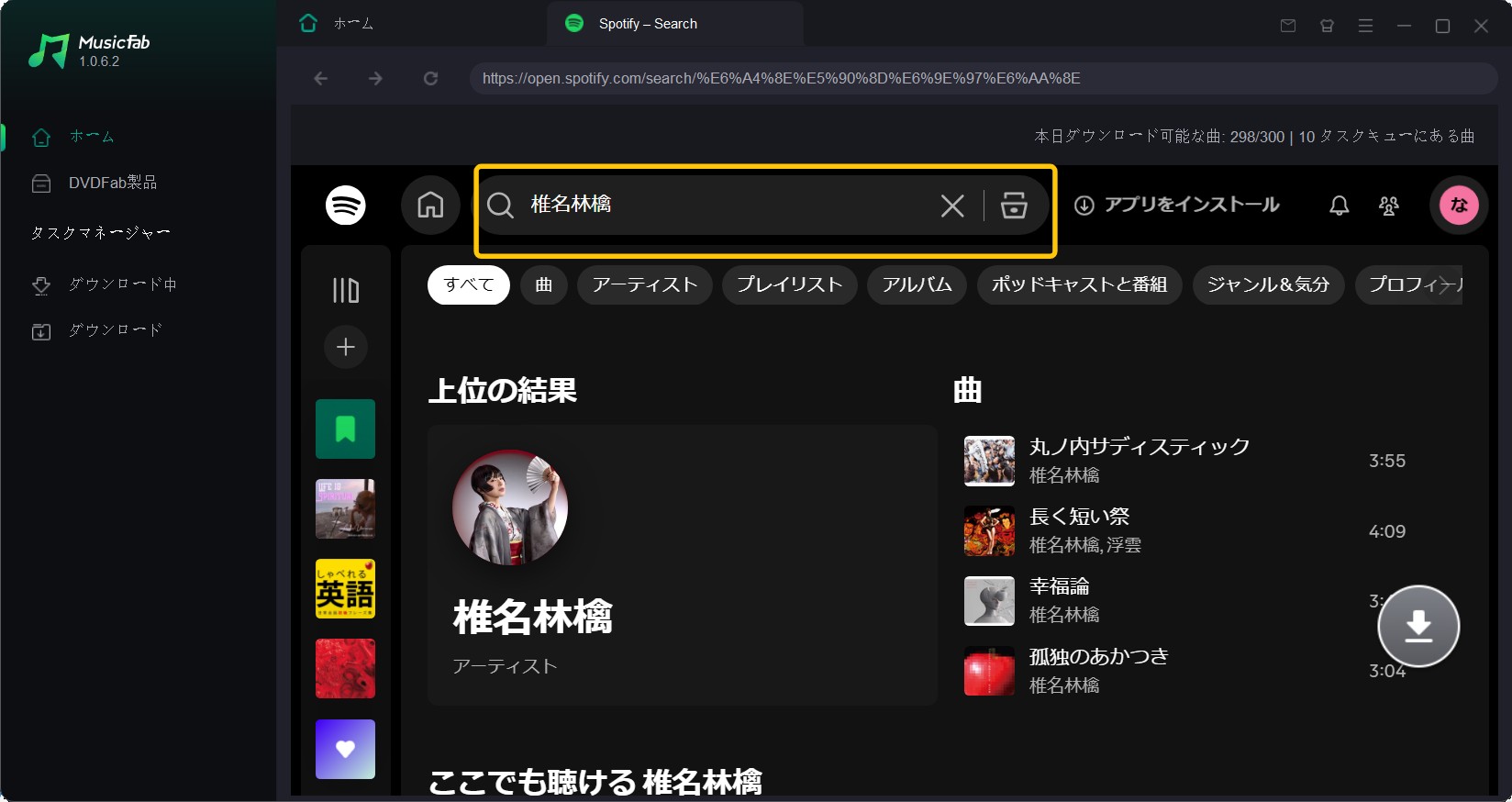Open song title 孤独のあかつき
The image size is (1512, 802).
tap(1099, 657)
